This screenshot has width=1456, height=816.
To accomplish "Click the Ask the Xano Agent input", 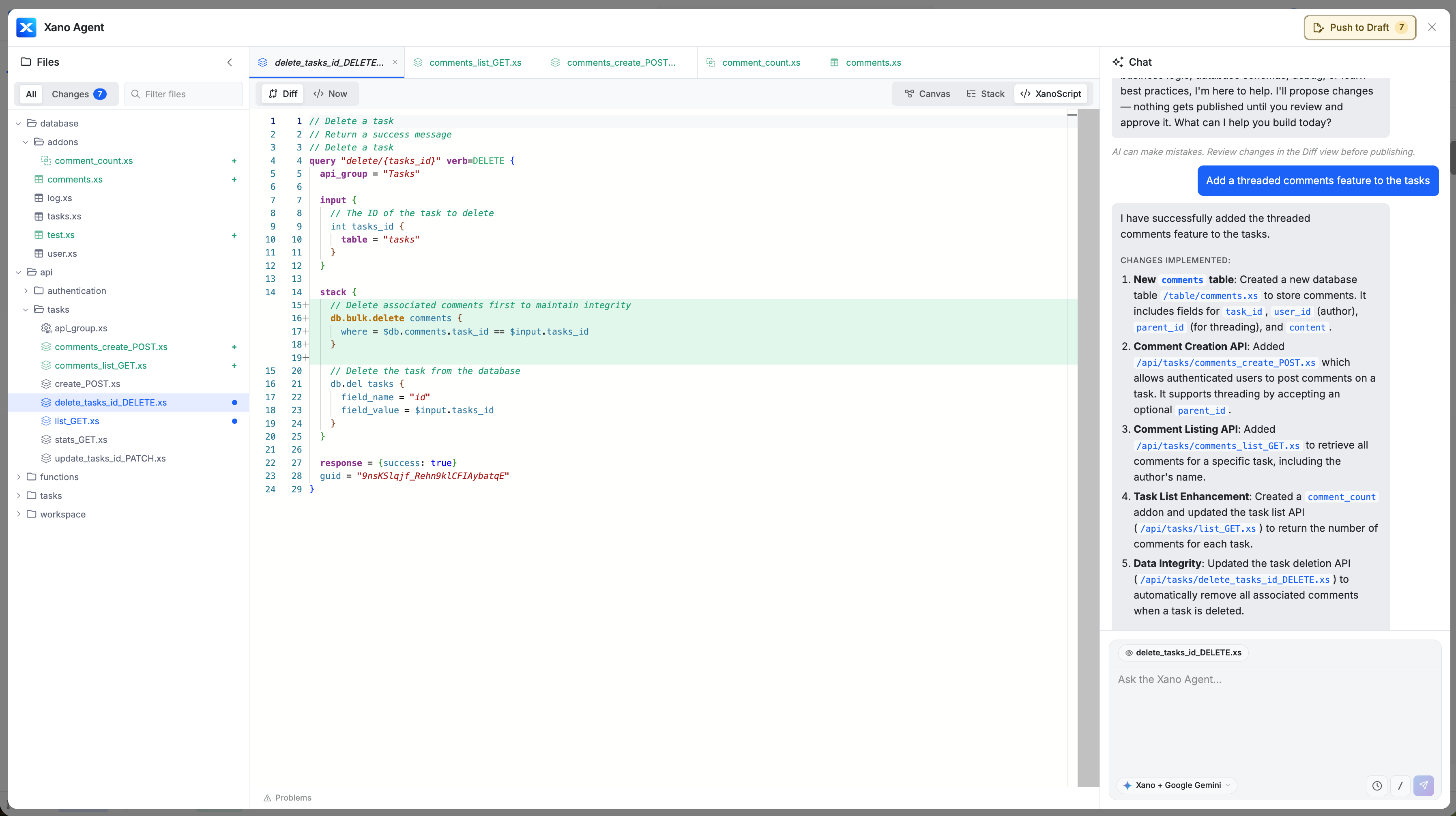I will [x=1275, y=718].
